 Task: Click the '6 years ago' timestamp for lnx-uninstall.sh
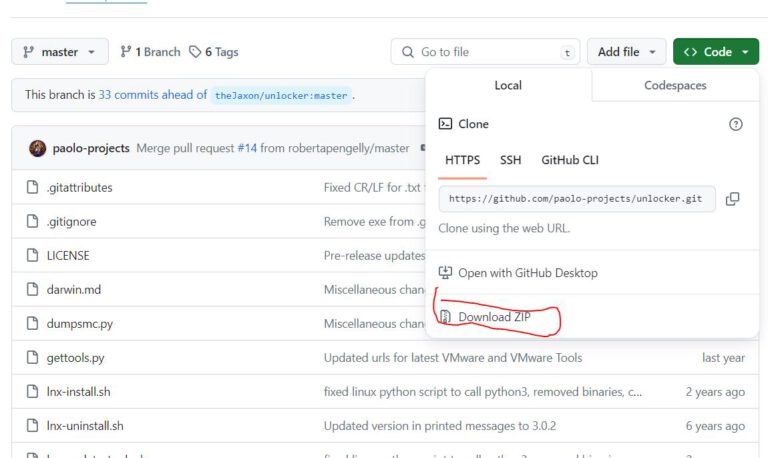715,426
